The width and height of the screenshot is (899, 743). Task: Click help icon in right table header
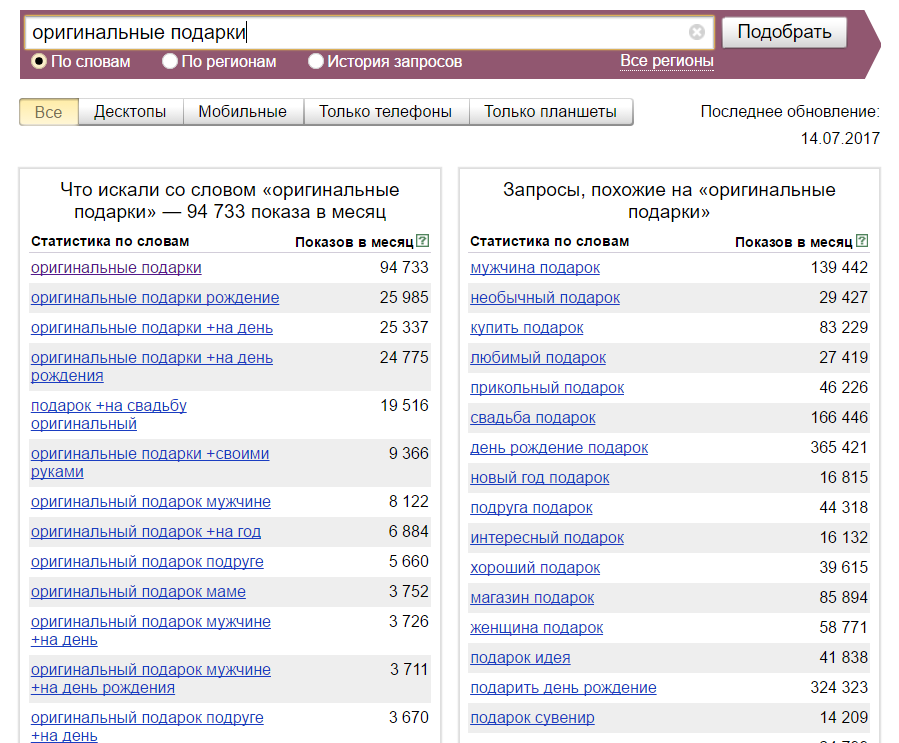click(862, 241)
